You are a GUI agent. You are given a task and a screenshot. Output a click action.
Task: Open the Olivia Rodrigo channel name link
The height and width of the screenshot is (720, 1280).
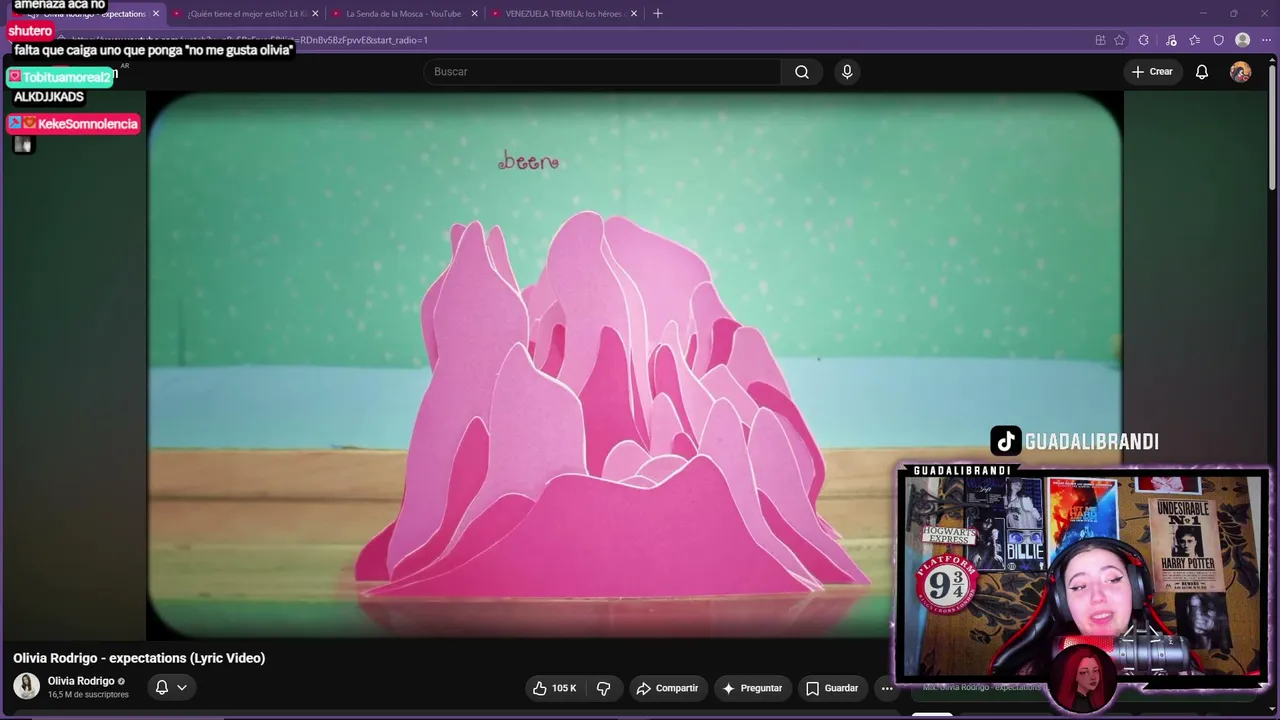(x=81, y=681)
